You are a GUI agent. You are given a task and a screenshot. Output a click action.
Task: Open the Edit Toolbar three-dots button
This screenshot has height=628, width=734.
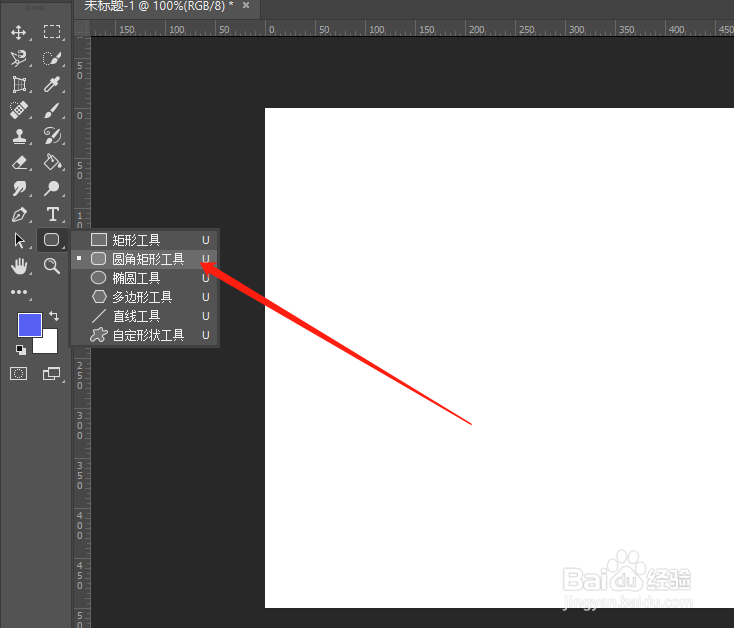pos(19,292)
